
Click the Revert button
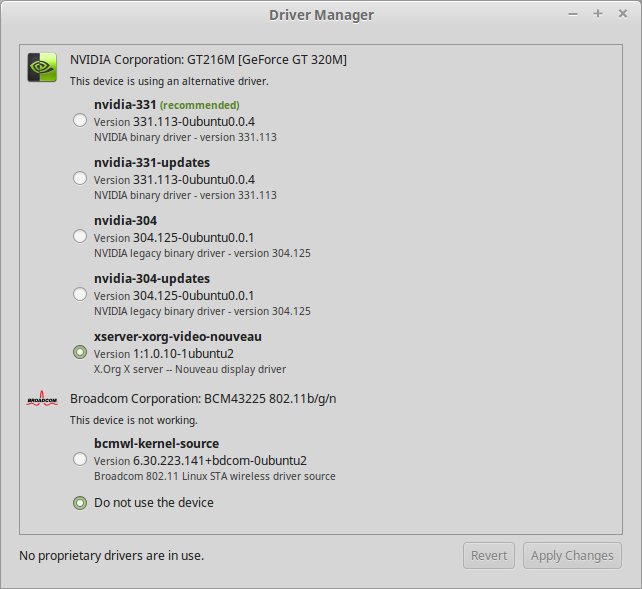coord(489,555)
